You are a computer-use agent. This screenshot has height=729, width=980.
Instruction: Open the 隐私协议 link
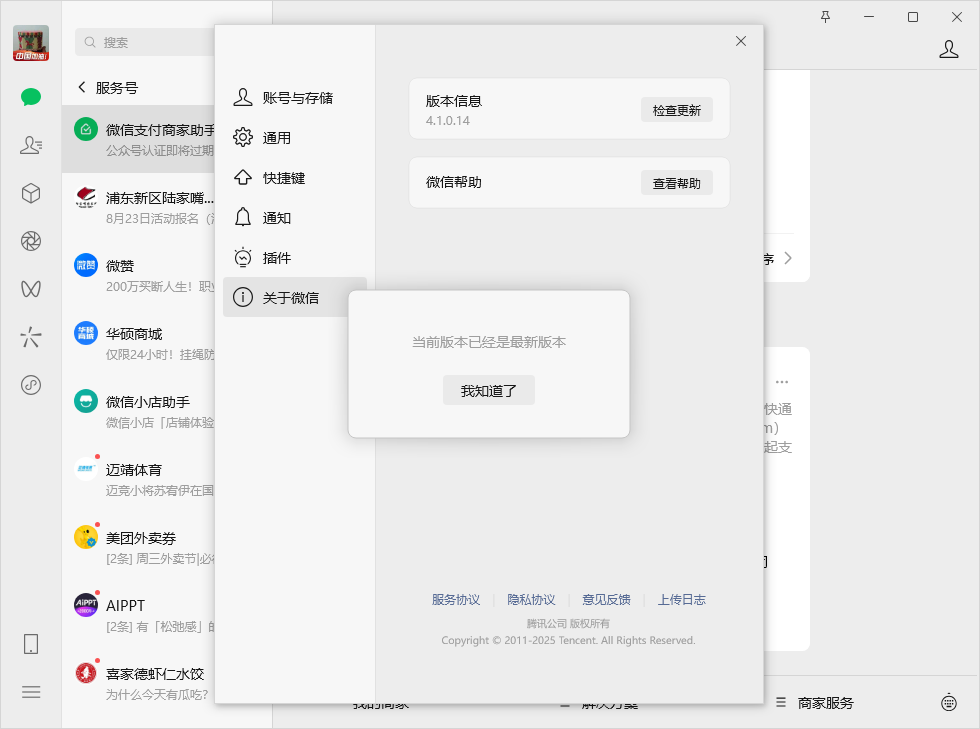pyautogui.click(x=531, y=600)
